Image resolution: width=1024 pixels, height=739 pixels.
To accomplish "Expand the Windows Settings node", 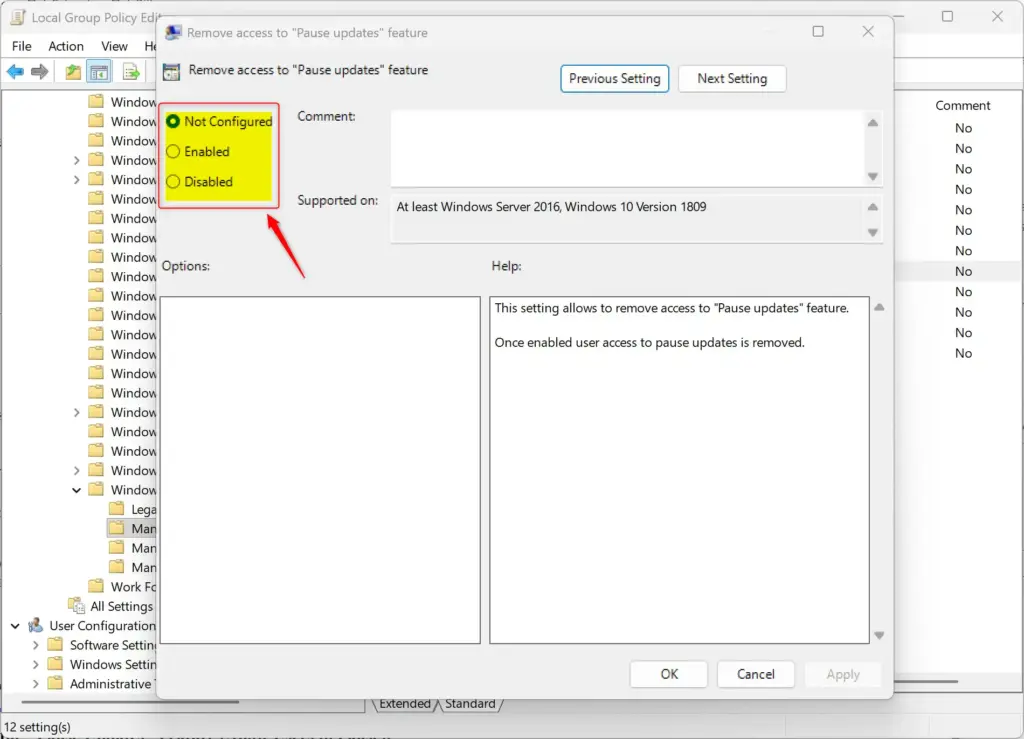I will point(36,665).
